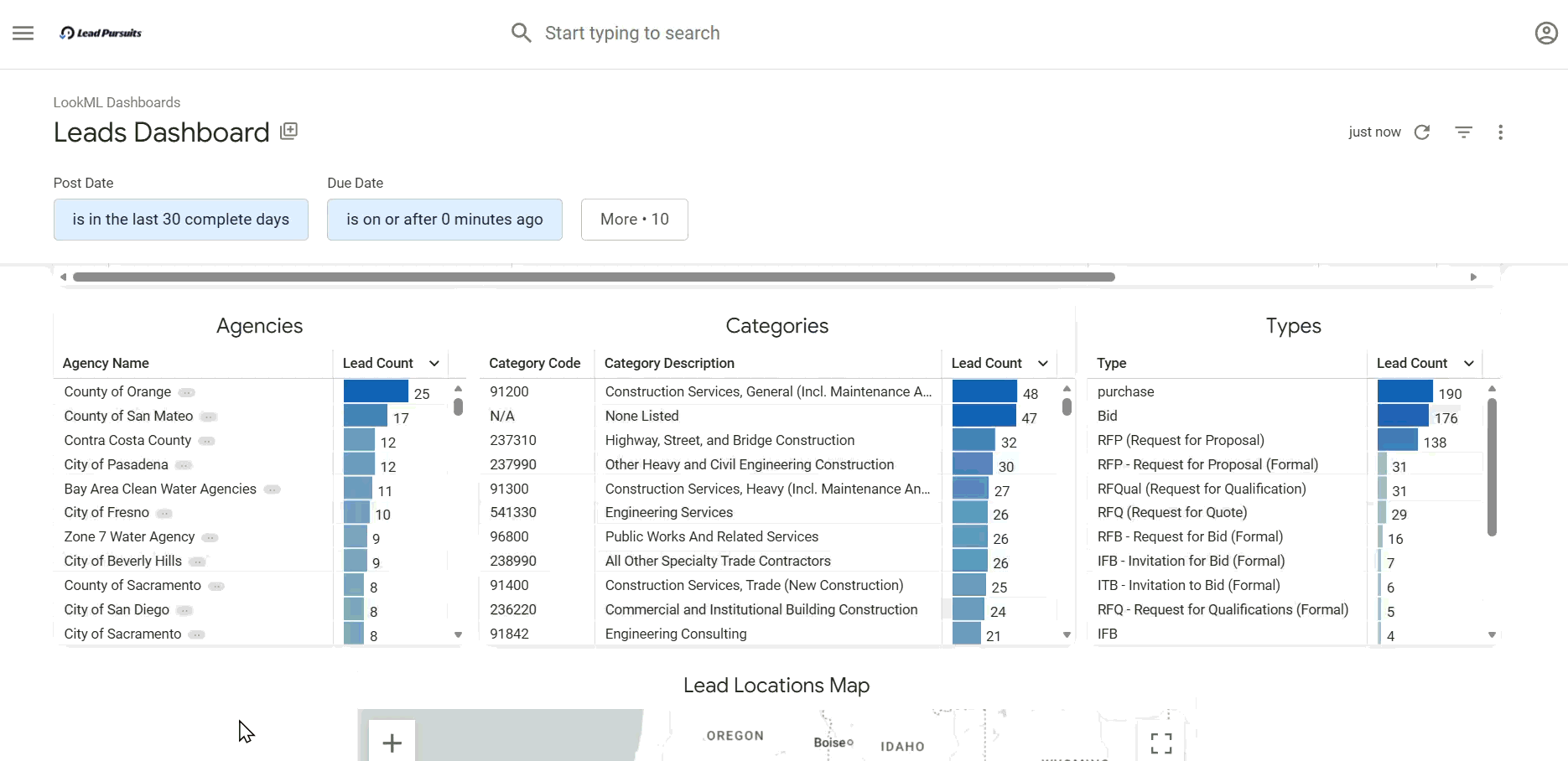This screenshot has width=1568, height=761.
Task: Open Bay Area Clean Water Agencies ellipsis
Action: click(x=273, y=489)
